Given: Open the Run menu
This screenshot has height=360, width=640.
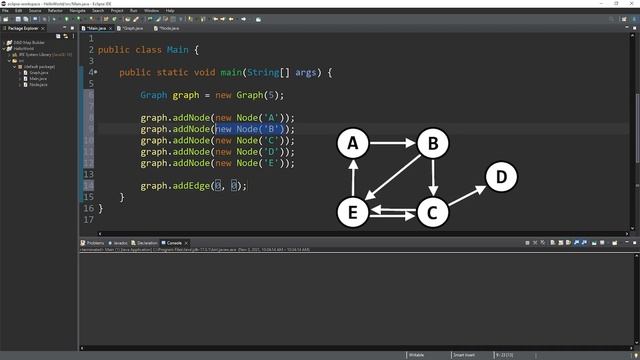Looking at the screenshot, I should pyautogui.click(x=133, y=11).
